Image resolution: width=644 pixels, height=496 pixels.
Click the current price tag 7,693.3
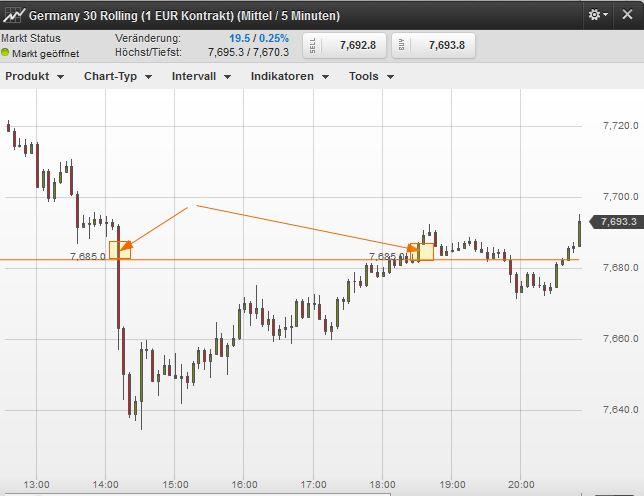tap(616, 222)
